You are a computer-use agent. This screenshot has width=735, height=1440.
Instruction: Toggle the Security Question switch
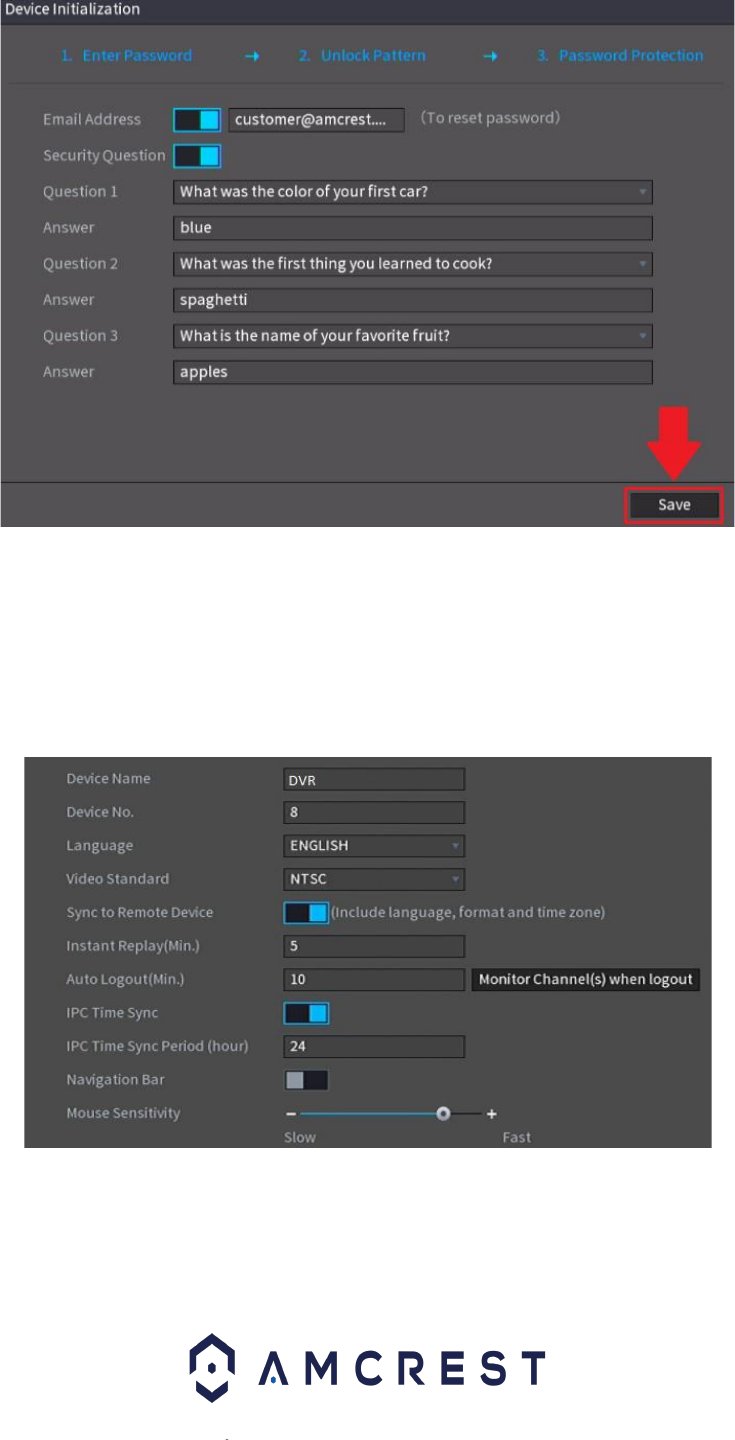(x=197, y=156)
